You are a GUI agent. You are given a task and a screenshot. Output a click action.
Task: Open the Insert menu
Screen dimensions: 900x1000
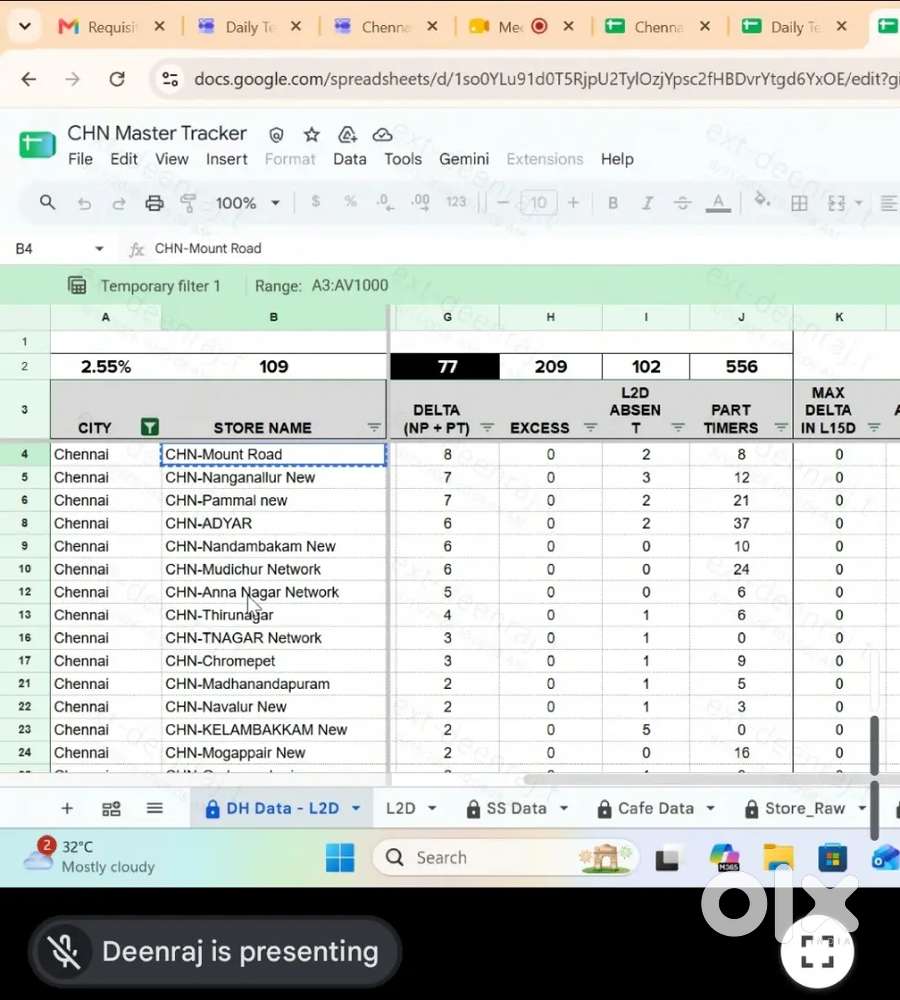(x=226, y=159)
